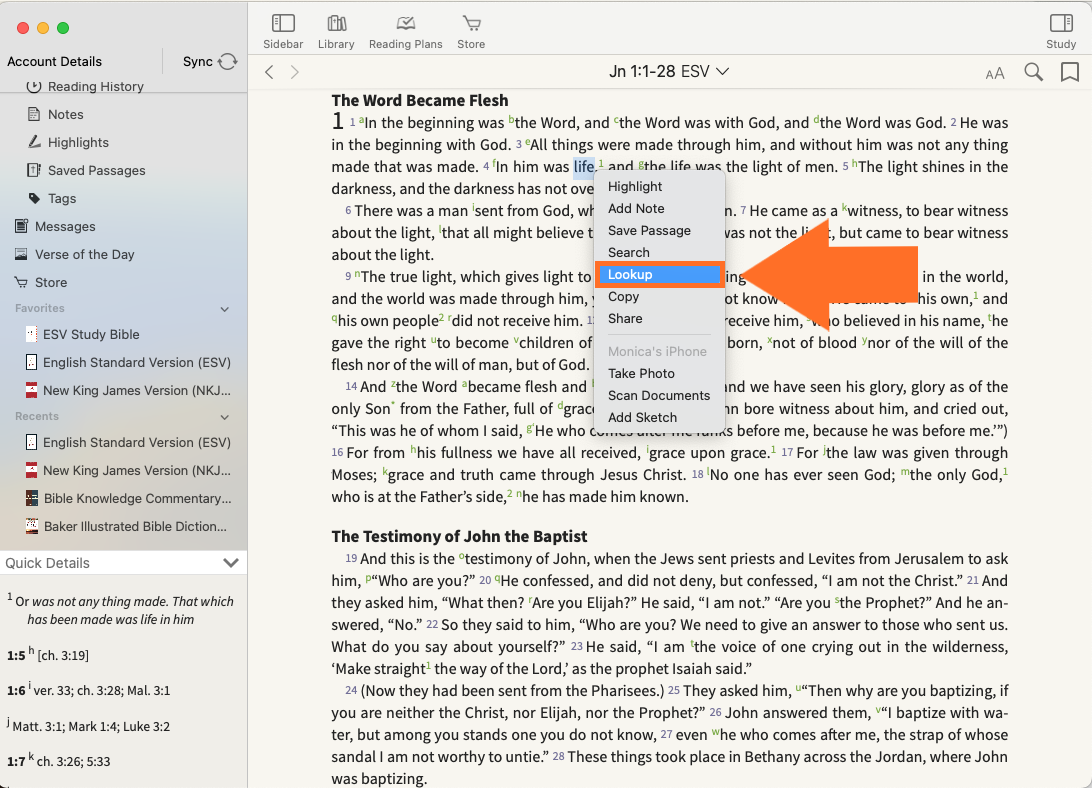Go back with left chevron arrow
1092x788 pixels.
(270, 72)
